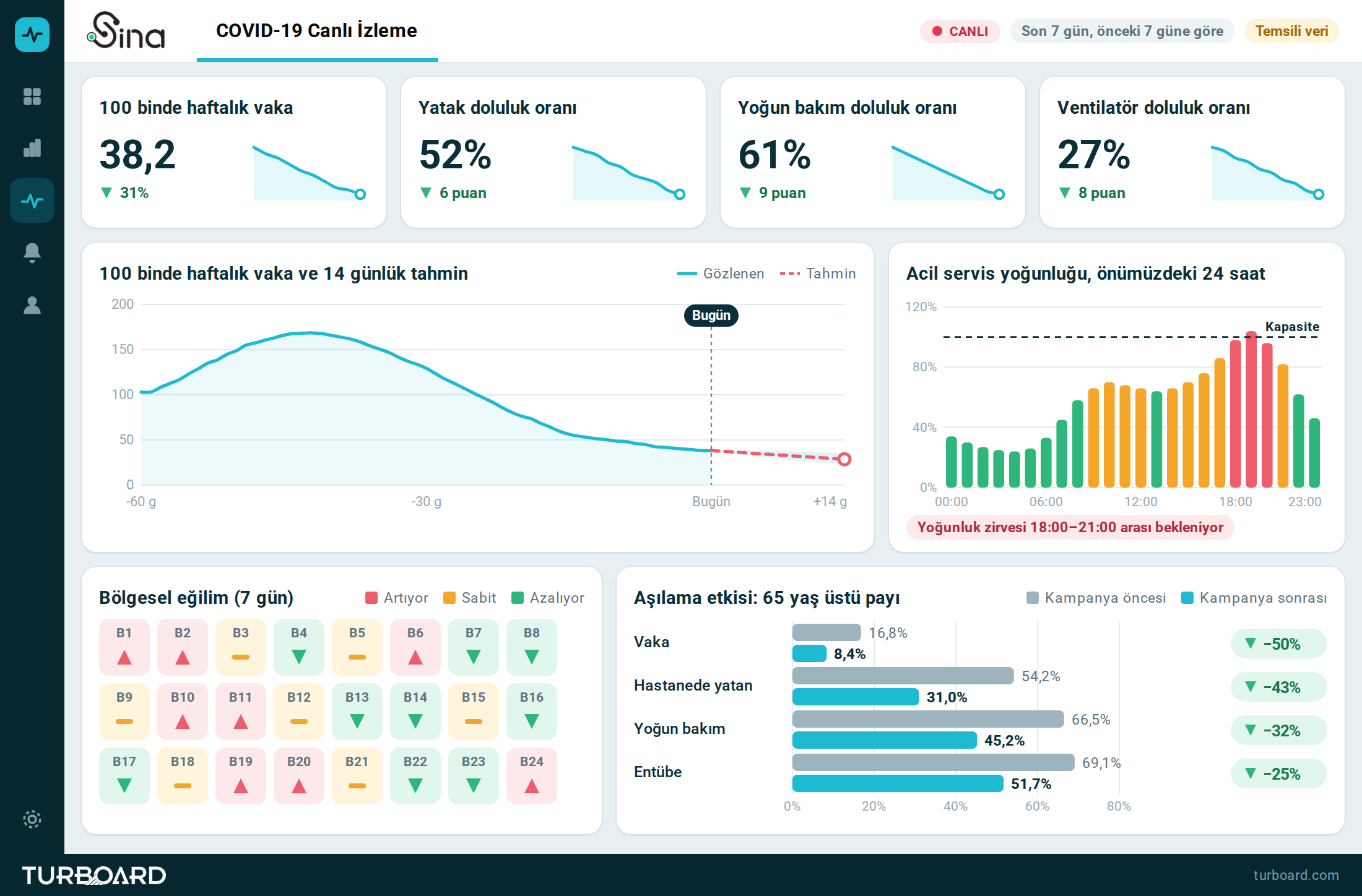Toggle the Tahmin legend entry
This screenshot has width=1362, height=896.
pos(818,274)
